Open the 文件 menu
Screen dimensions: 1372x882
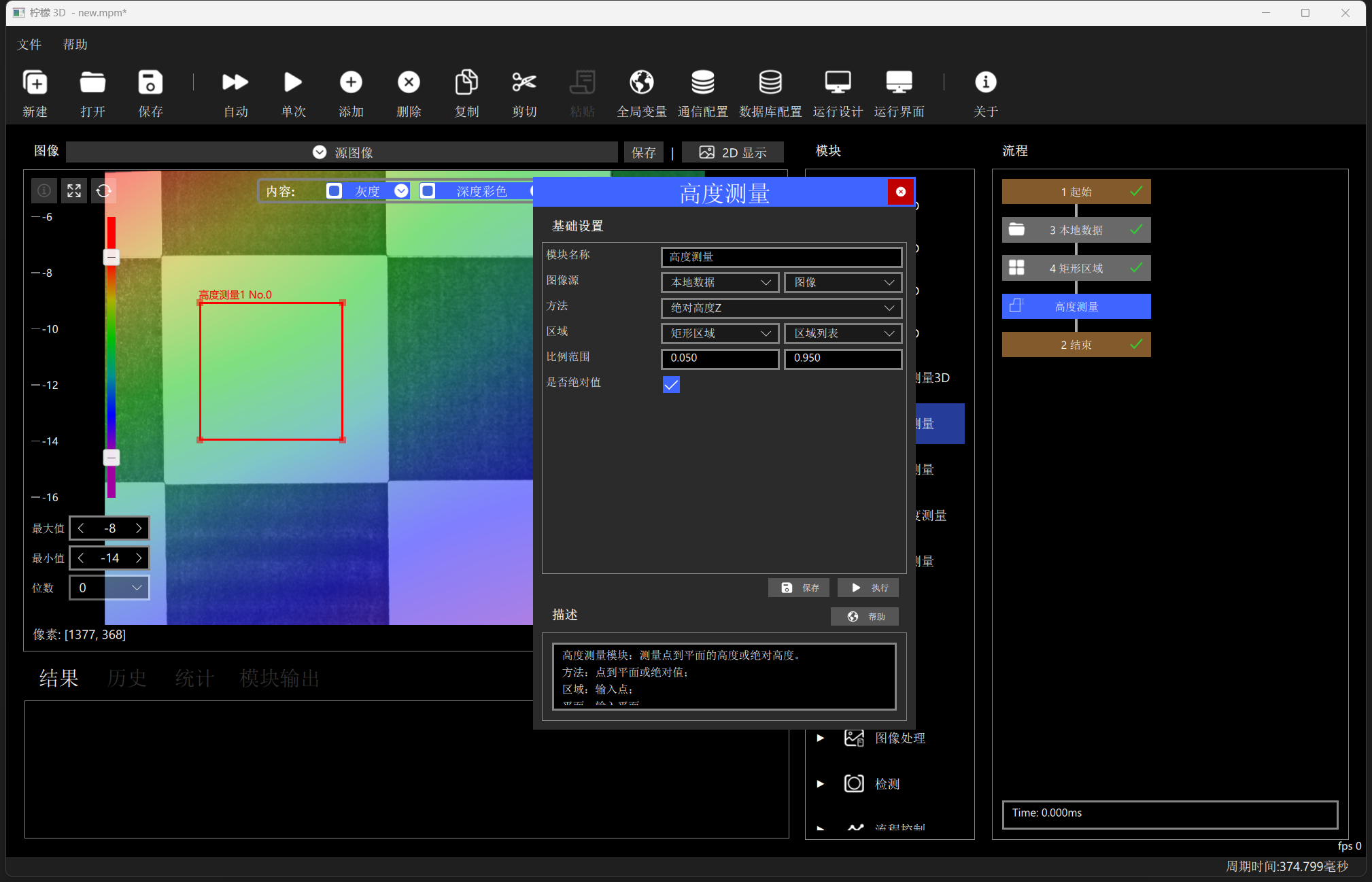pos(29,44)
